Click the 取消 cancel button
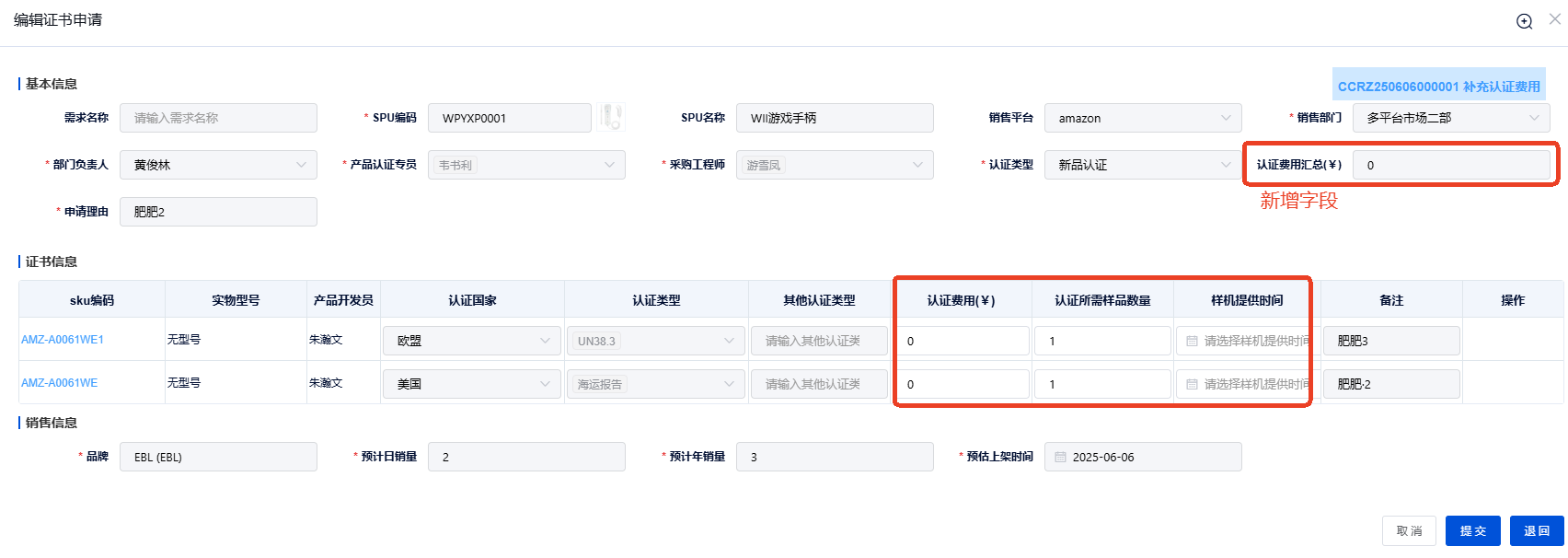This screenshot has height=558, width=1568. (x=1409, y=531)
